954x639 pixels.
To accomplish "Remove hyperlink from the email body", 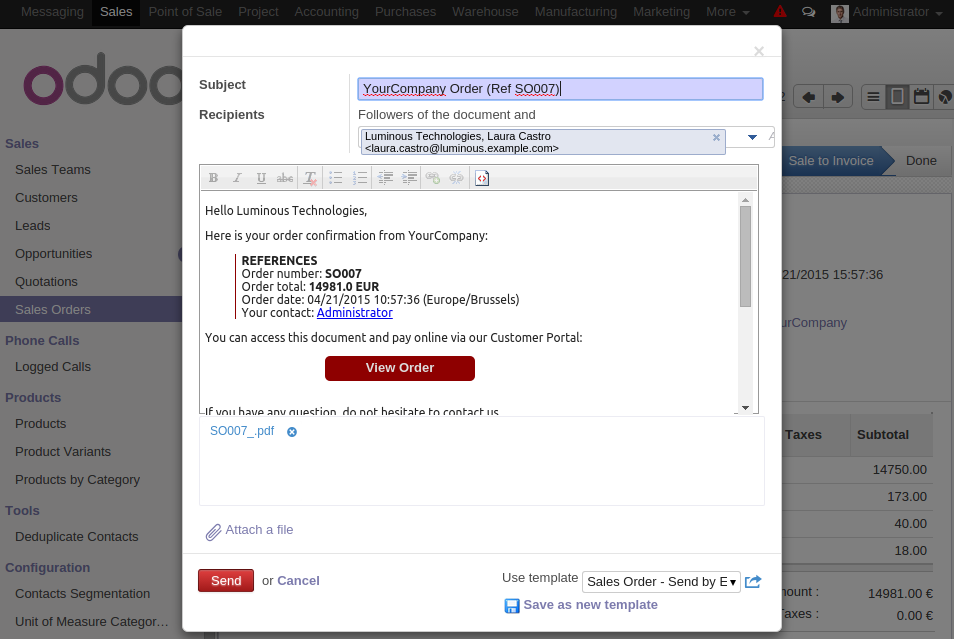I will click(456, 178).
